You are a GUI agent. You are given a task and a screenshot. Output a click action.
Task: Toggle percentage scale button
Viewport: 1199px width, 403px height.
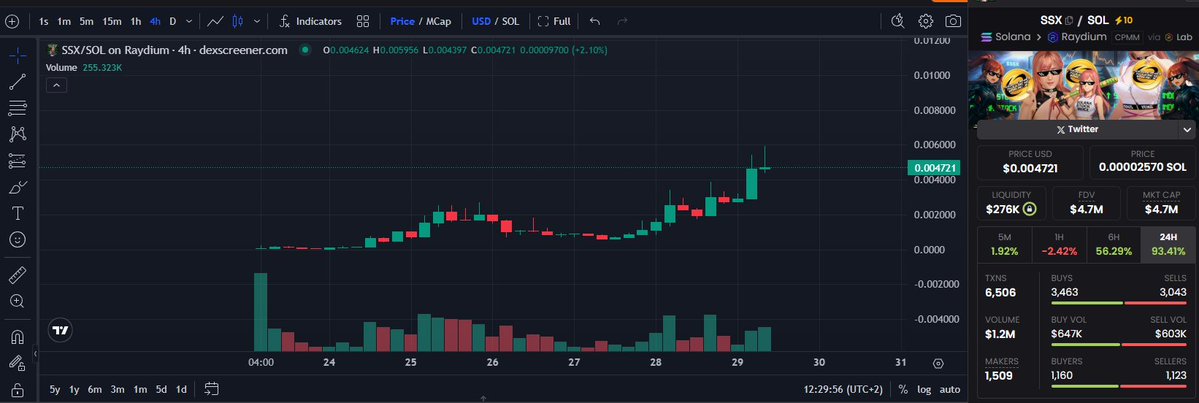click(903, 389)
